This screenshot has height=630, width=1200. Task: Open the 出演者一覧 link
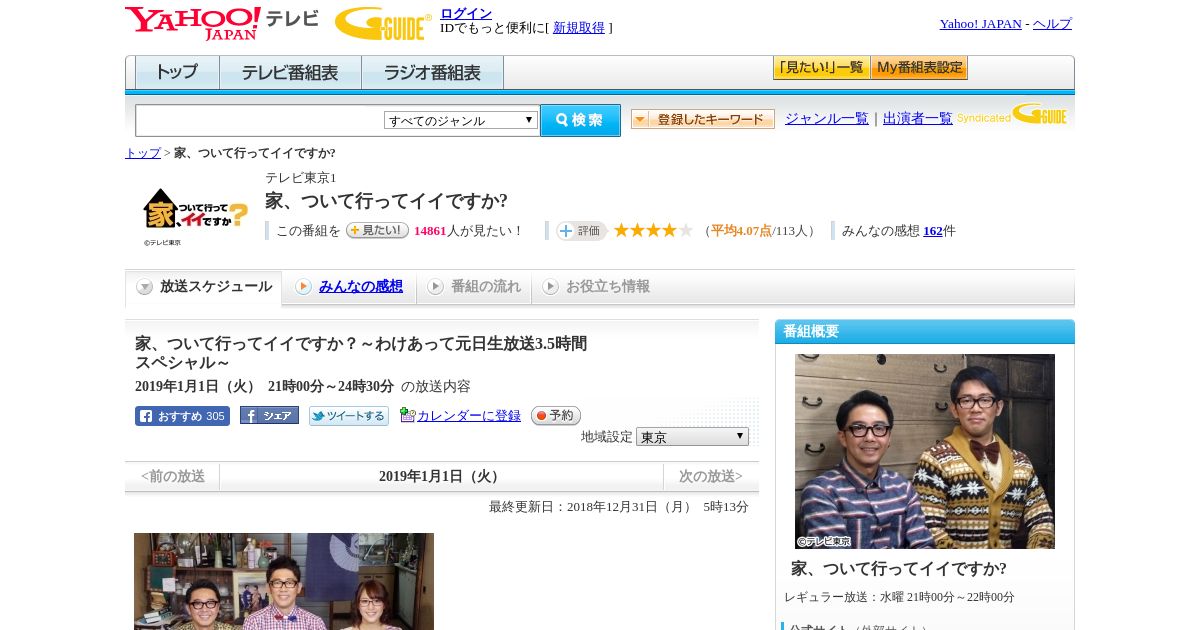pyautogui.click(x=918, y=119)
